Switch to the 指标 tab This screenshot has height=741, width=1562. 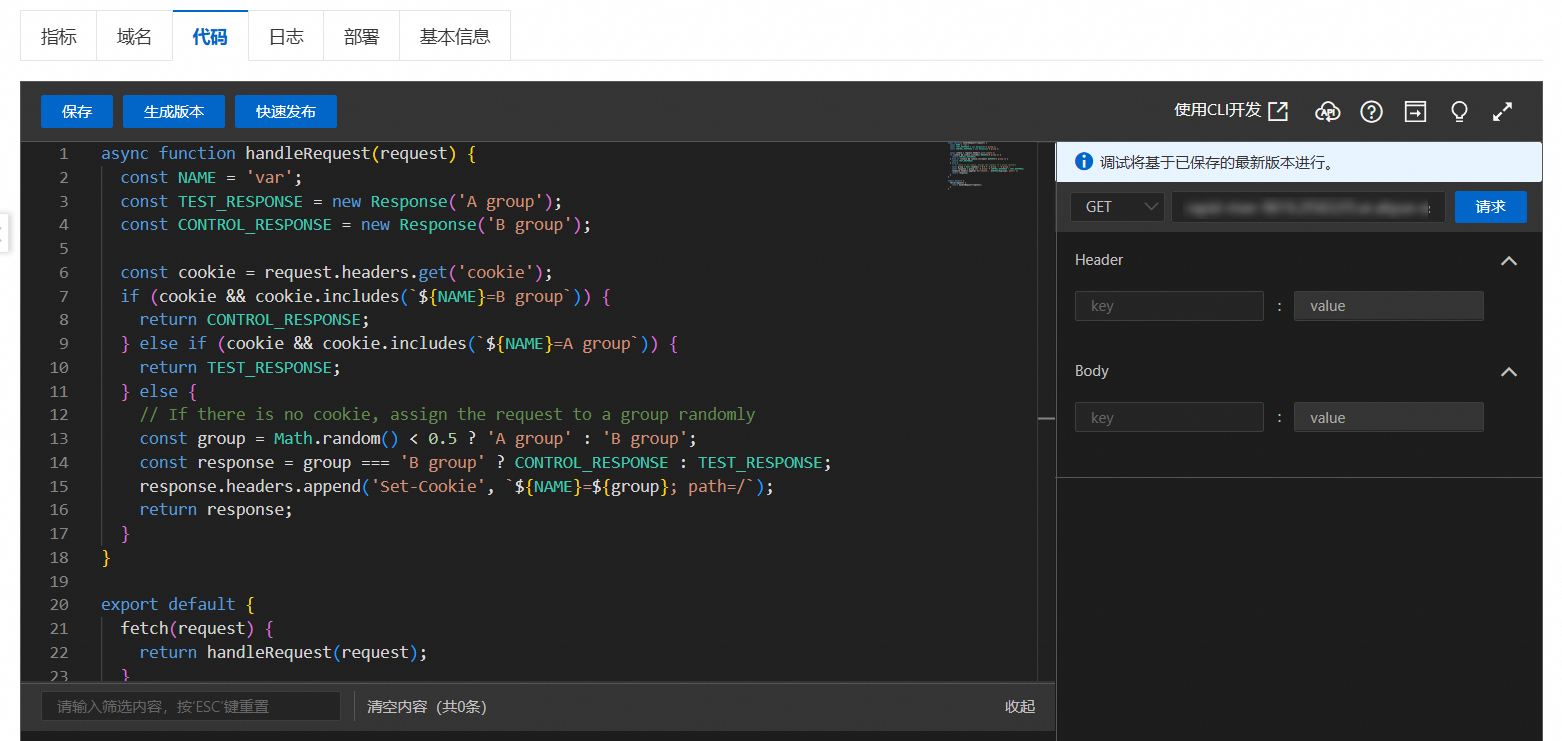pyautogui.click(x=58, y=37)
